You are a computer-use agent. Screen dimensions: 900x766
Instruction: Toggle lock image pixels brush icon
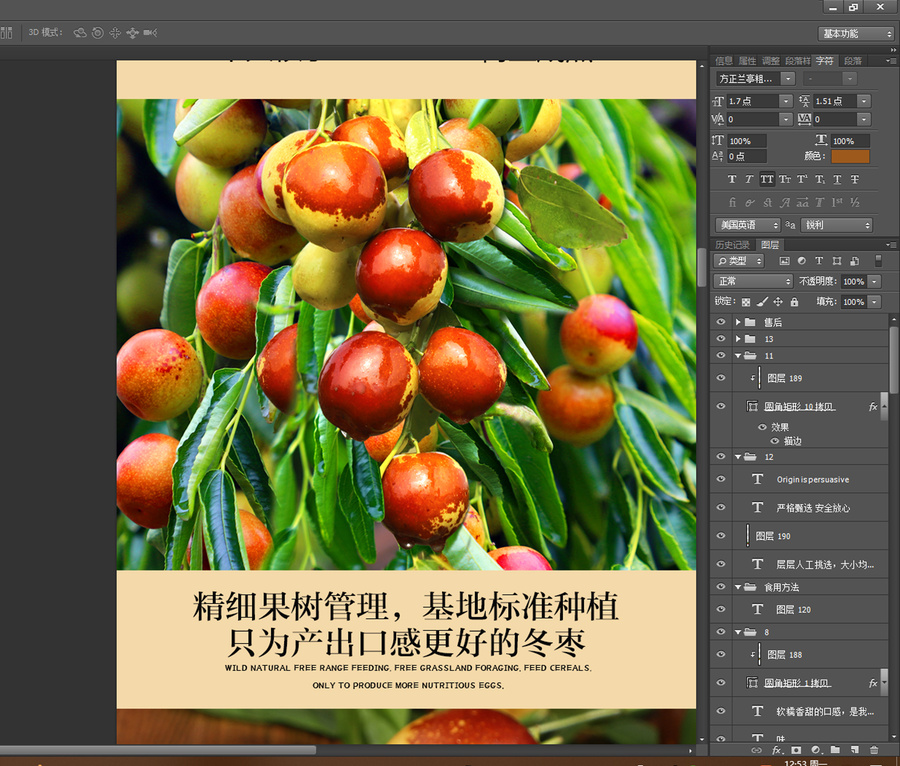[762, 302]
